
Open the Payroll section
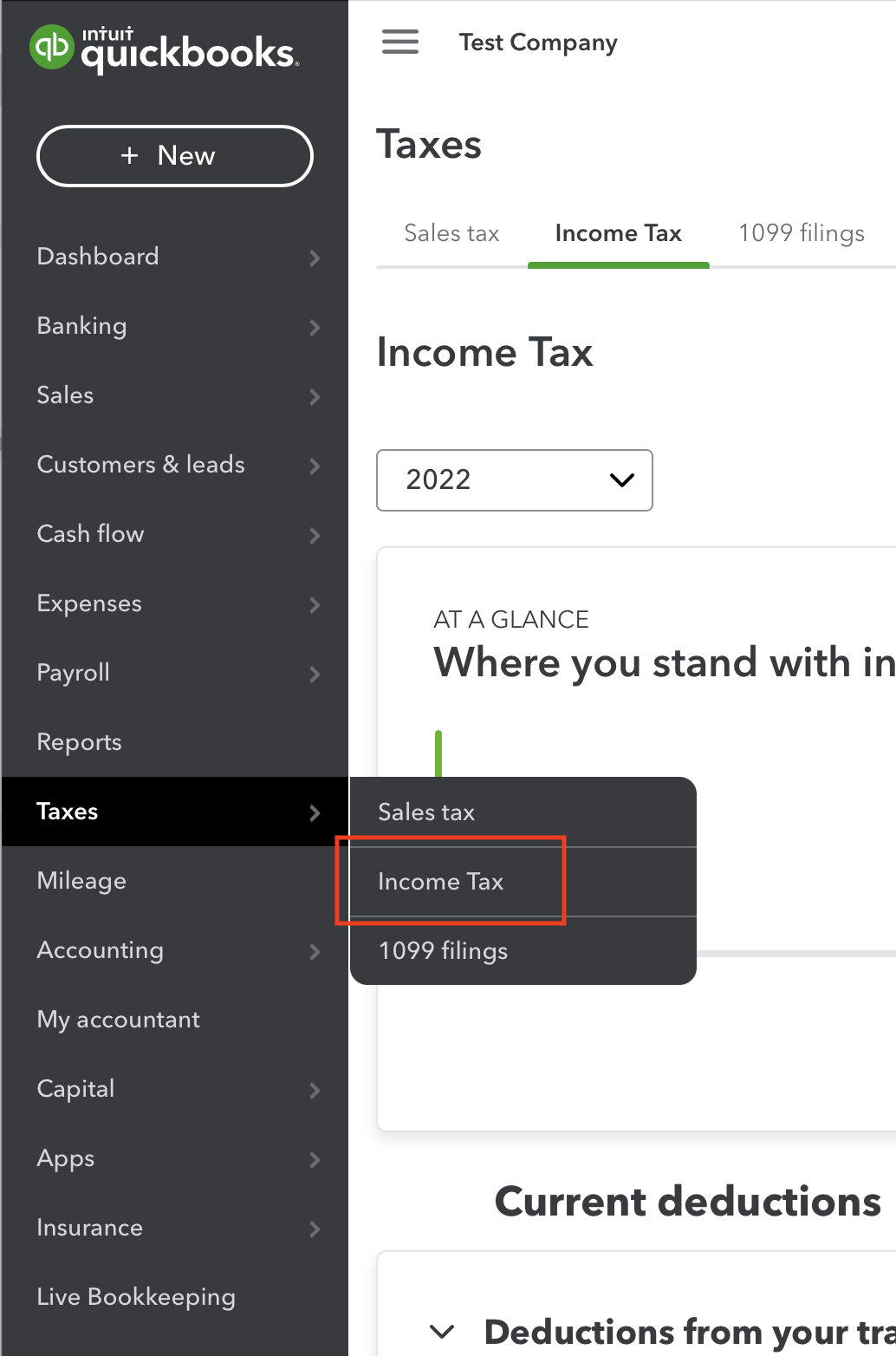[73, 674]
